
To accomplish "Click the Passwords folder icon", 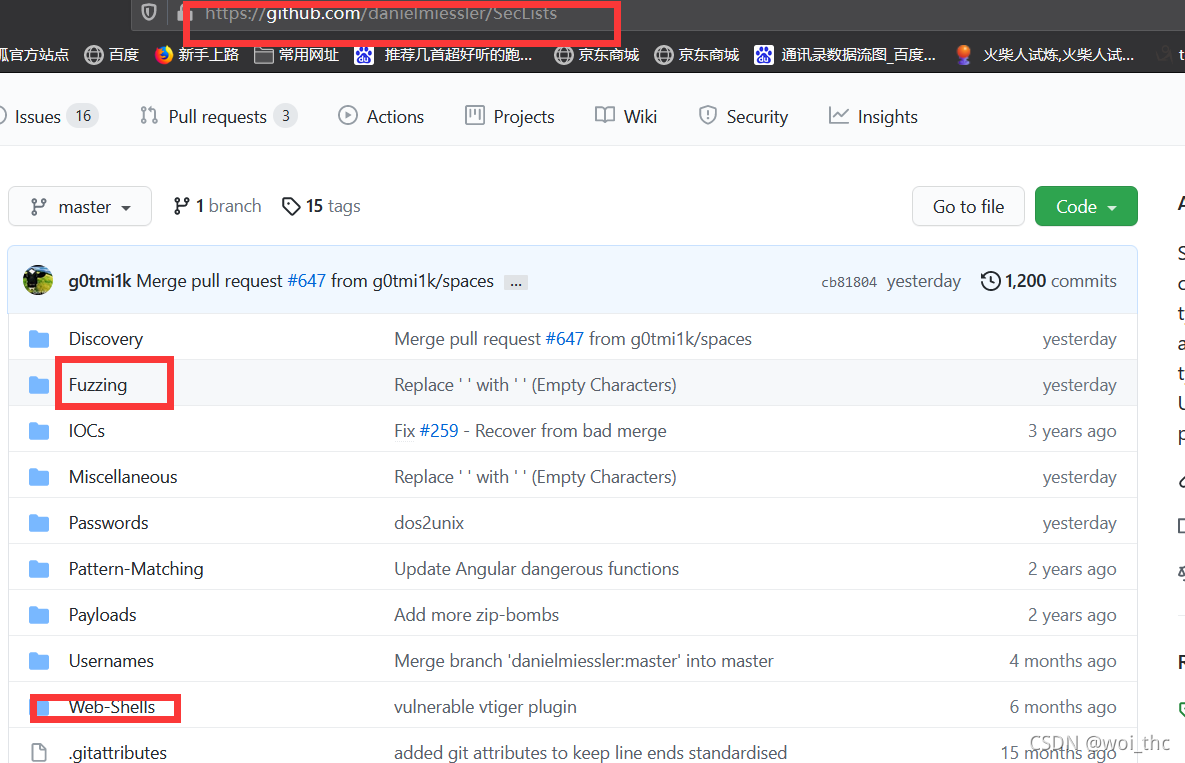I will [x=39, y=523].
